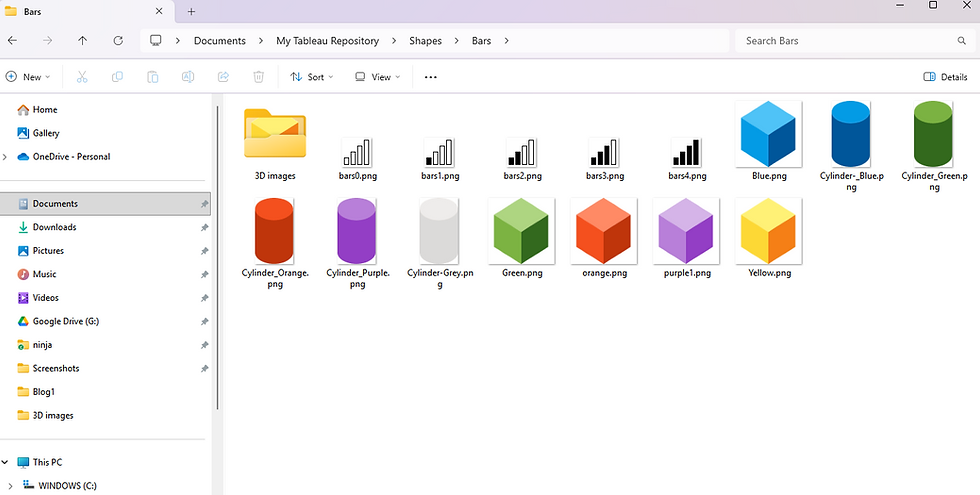Navigate to Documents in breadcrumb
The height and width of the screenshot is (495, 980).
219,41
